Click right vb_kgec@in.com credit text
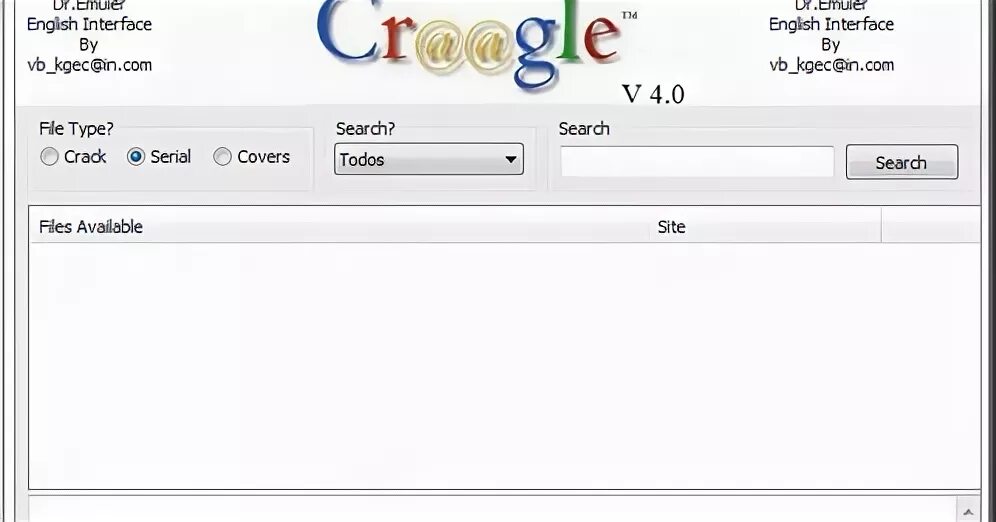 click(831, 65)
